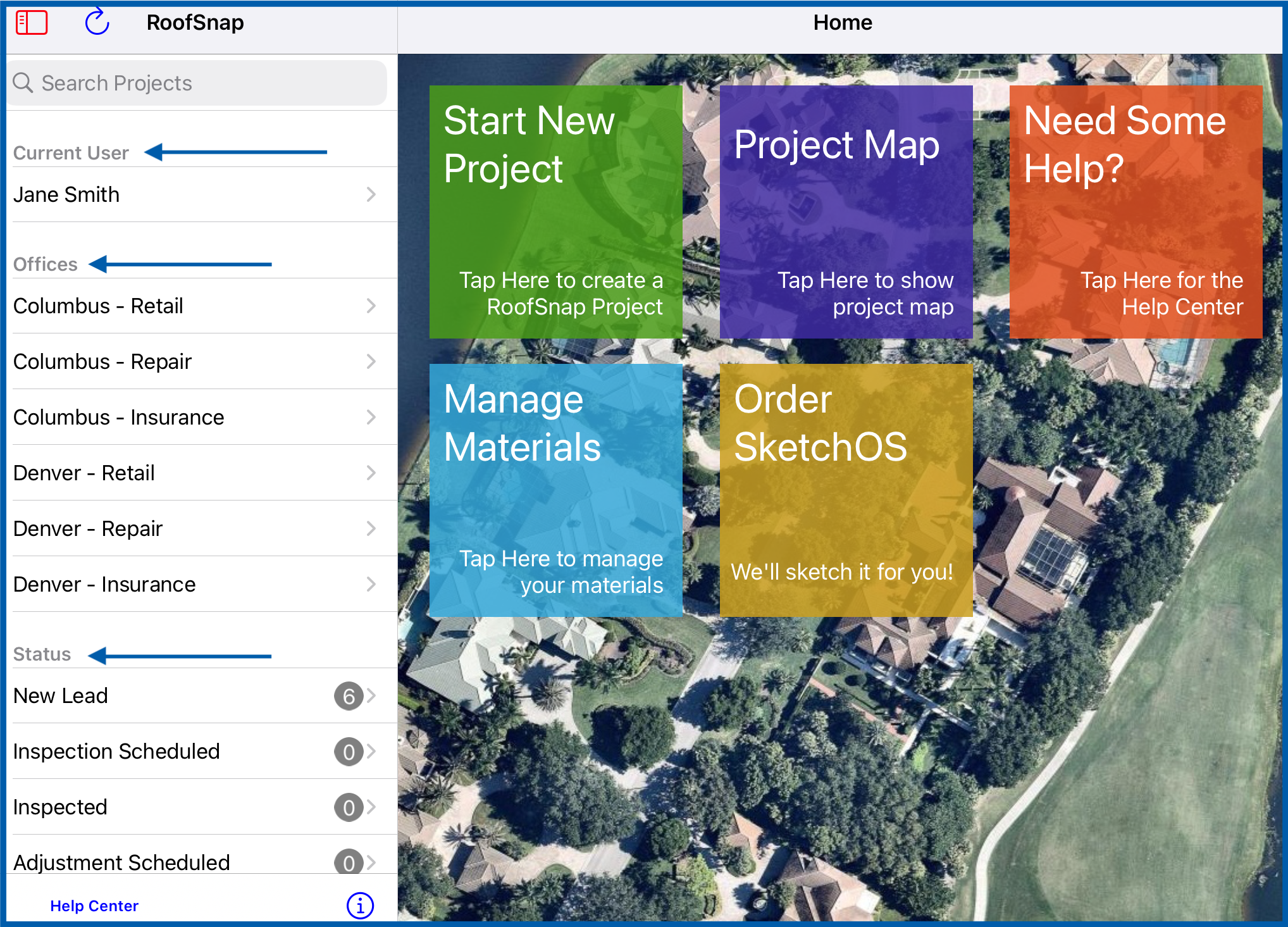The image size is (1288, 927).
Task: Open the purple Project Map tile
Action: tap(846, 212)
